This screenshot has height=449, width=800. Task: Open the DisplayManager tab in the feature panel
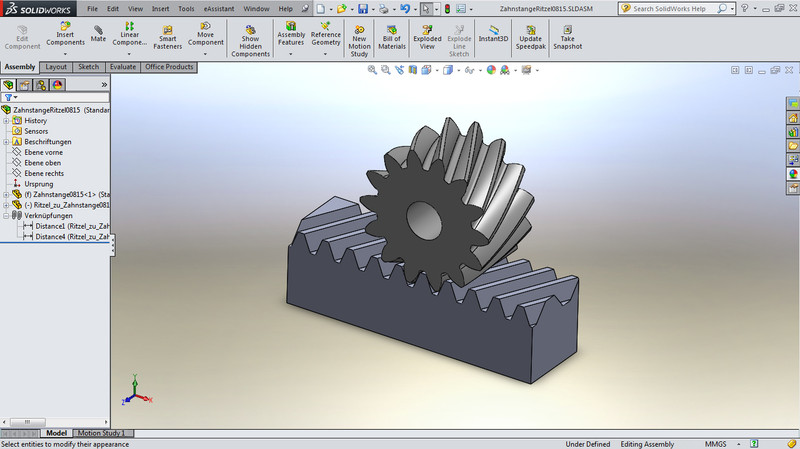pos(59,86)
